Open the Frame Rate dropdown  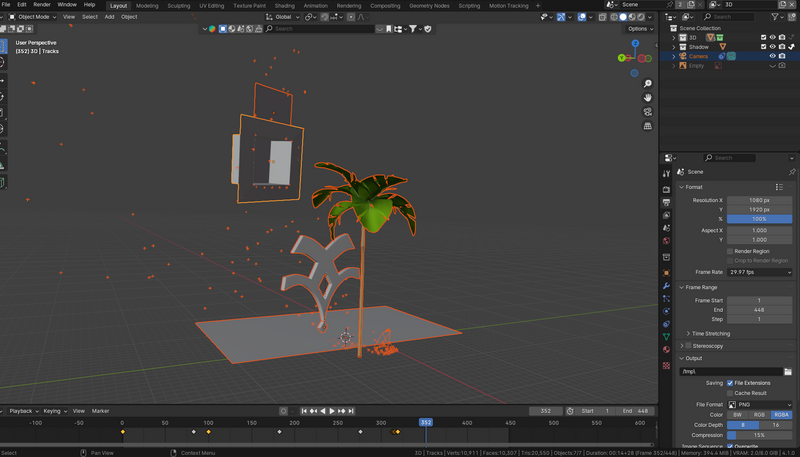tap(759, 271)
